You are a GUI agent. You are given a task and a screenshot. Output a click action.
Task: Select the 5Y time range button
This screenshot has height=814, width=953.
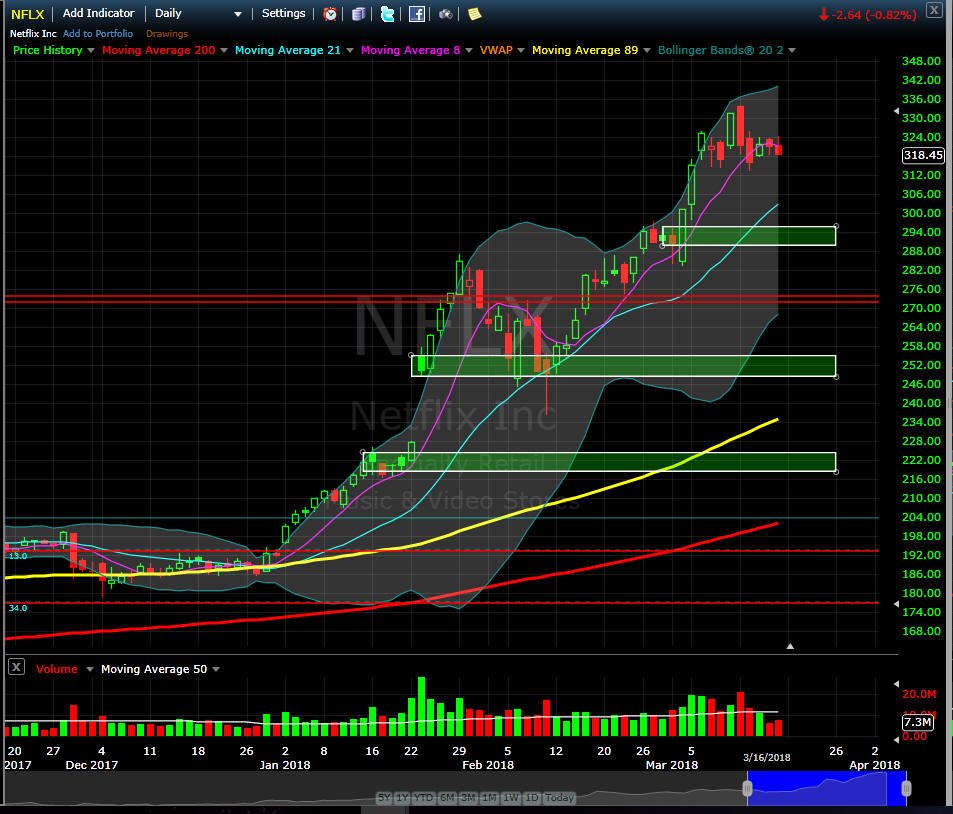pos(384,797)
